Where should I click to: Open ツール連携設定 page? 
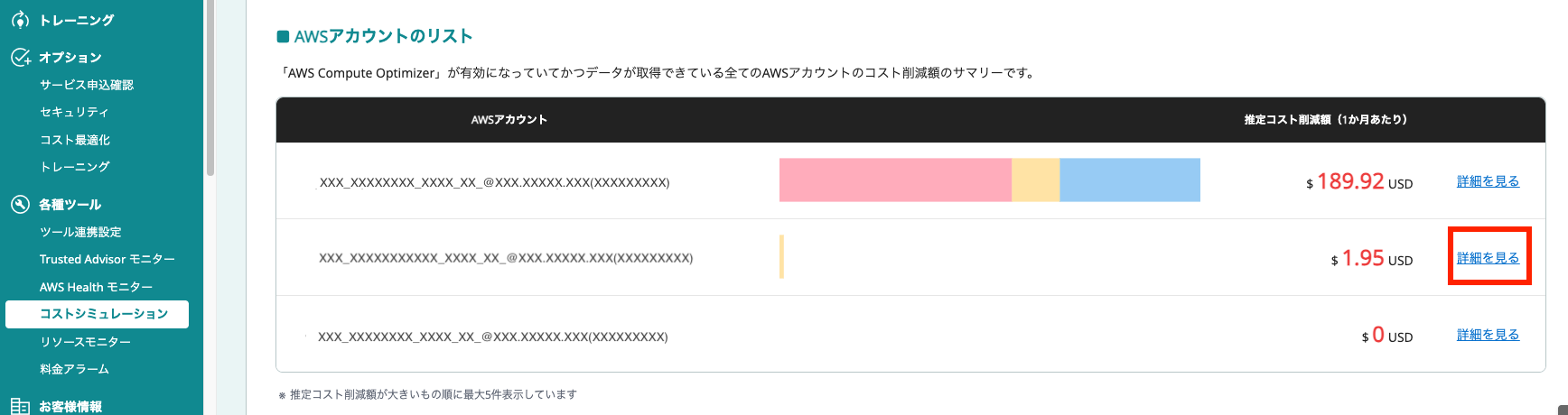tap(80, 232)
